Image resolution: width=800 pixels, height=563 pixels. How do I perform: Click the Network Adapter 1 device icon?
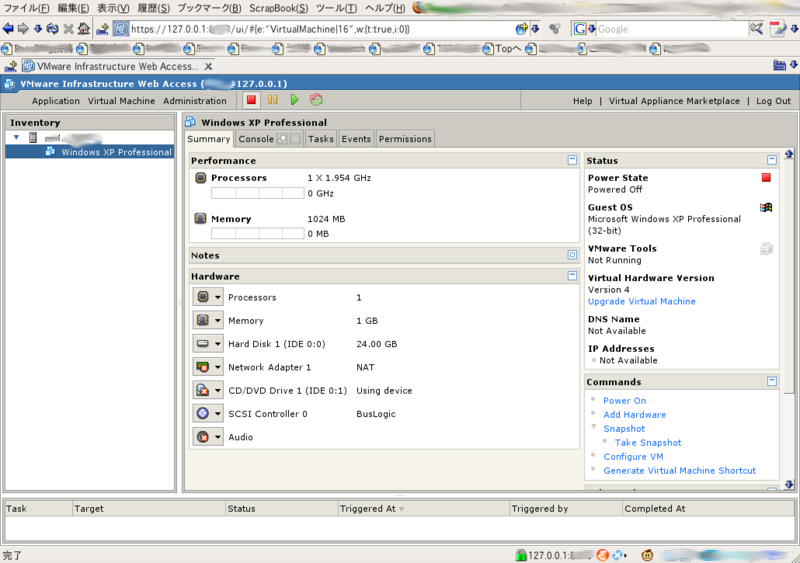203,367
